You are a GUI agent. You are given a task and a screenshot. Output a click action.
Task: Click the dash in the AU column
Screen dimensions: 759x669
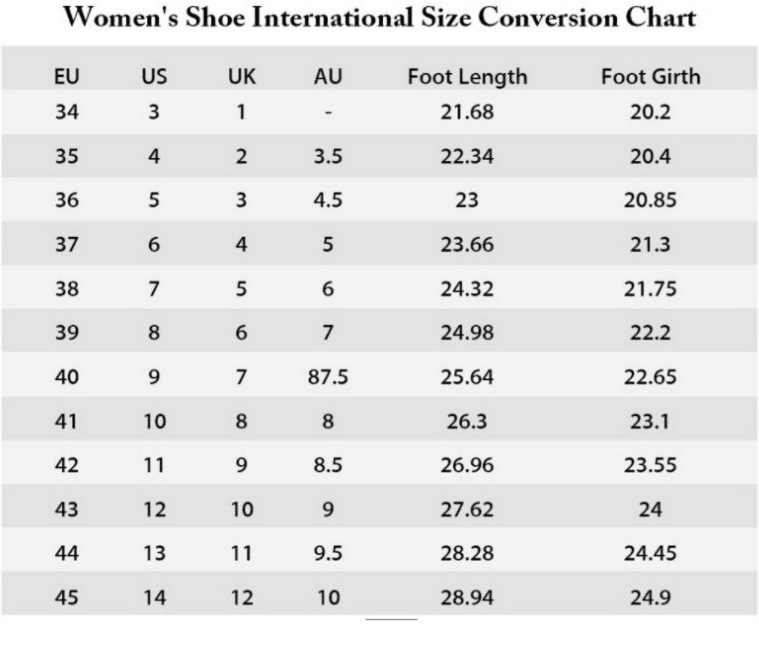coord(327,113)
